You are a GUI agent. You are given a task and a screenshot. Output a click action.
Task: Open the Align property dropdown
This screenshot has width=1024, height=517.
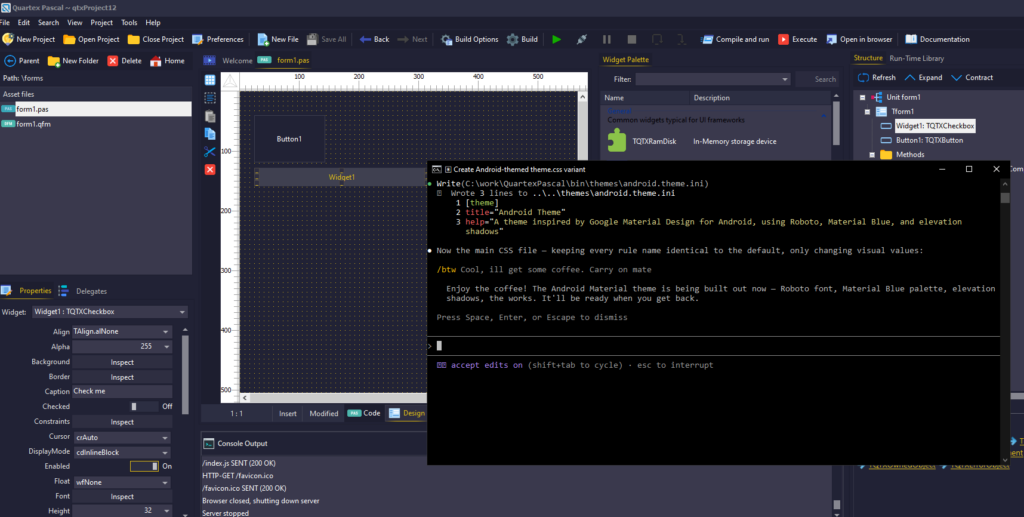tap(120, 331)
